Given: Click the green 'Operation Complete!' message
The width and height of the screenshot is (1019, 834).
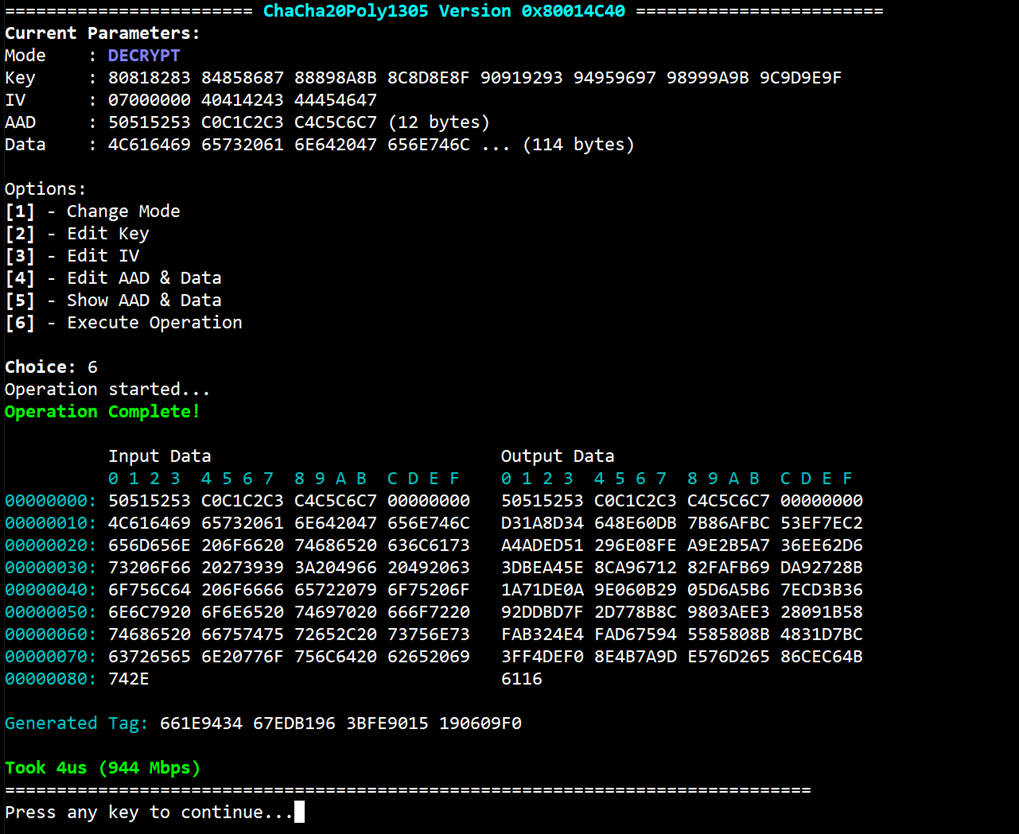Looking at the screenshot, I should point(102,411).
